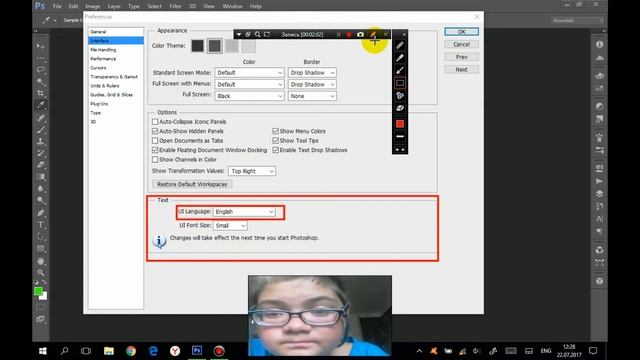640x360 pixels.
Task: Click the Next button
Action: pos(461,69)
